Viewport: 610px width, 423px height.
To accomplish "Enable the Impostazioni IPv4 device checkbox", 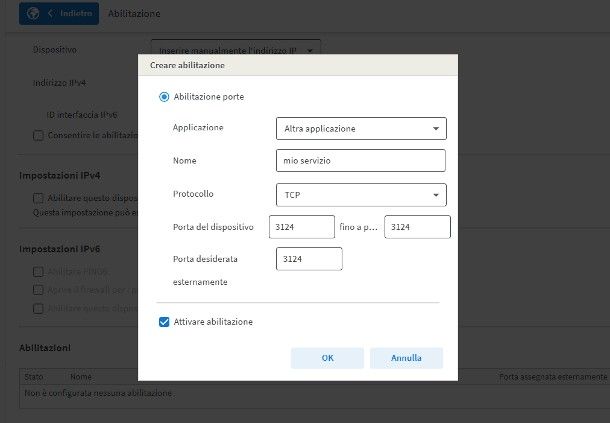I will click(x=39, y=198).
